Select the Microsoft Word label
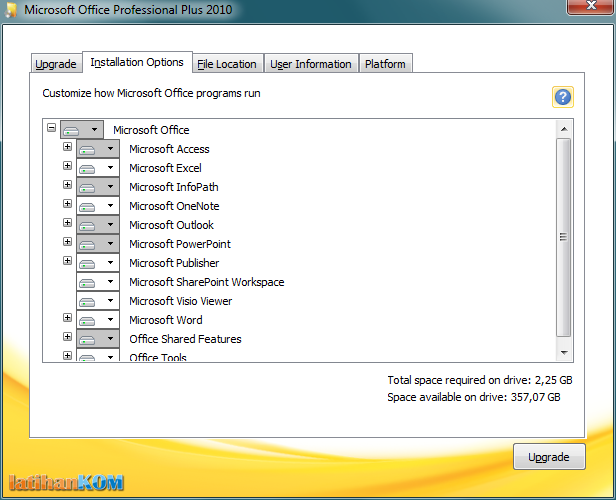The image size is (616, 500). [166, 320]
